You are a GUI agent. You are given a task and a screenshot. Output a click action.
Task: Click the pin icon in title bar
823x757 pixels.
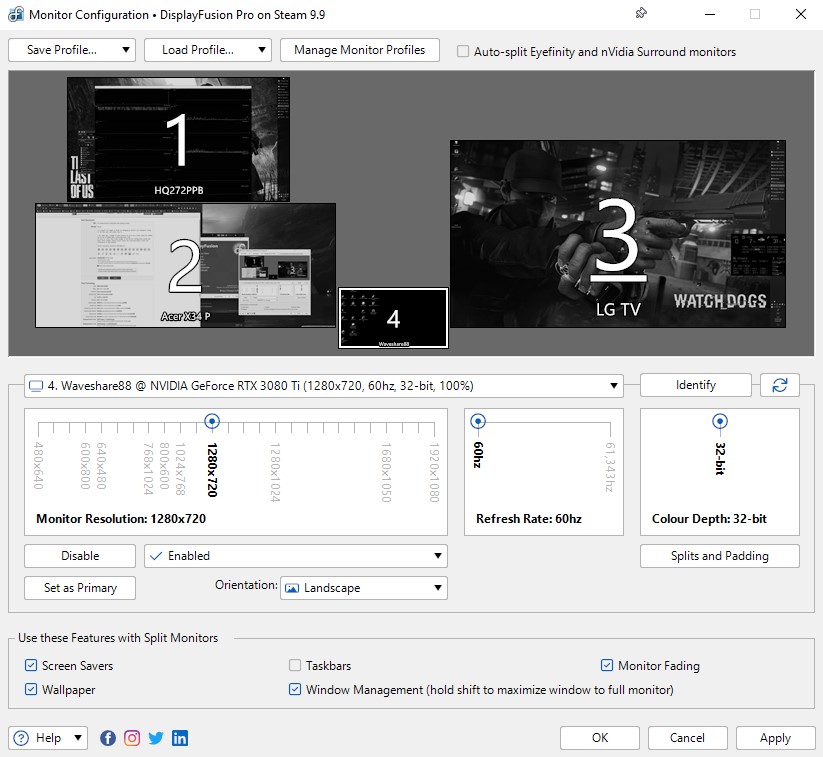point(641,14)
